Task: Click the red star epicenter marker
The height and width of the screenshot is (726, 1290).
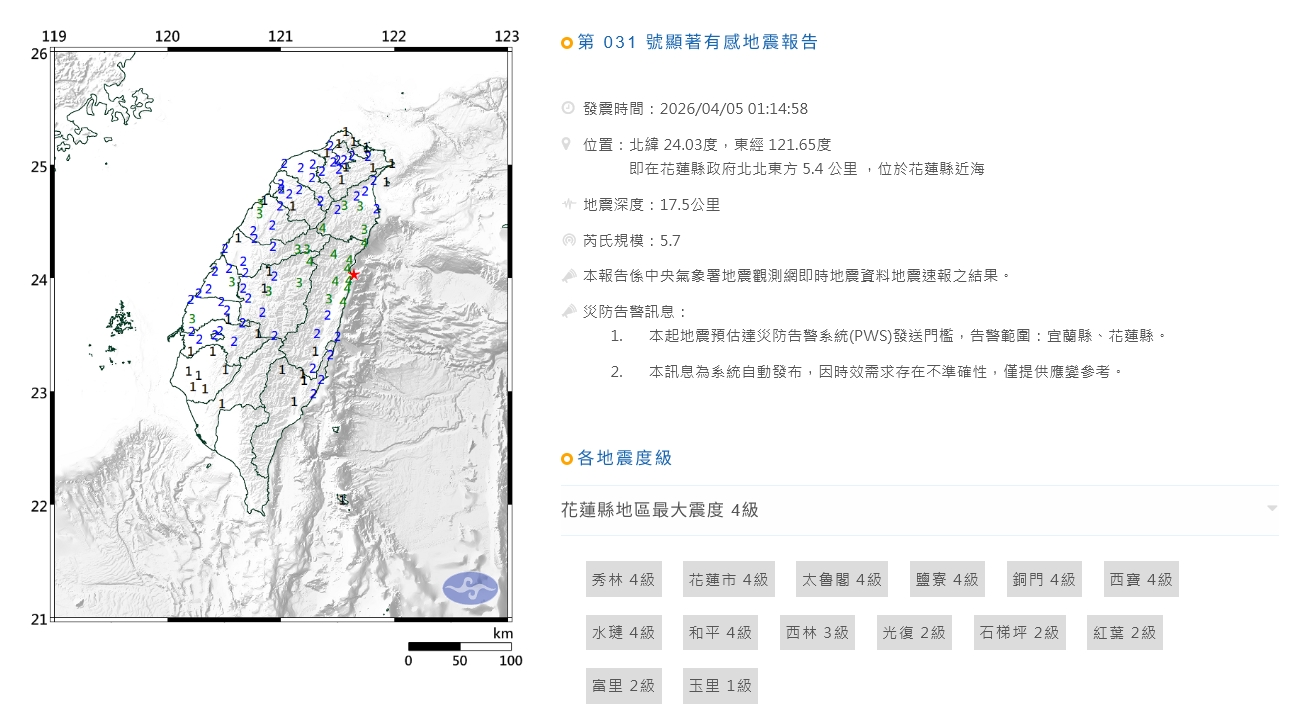Action: [353, 275]
